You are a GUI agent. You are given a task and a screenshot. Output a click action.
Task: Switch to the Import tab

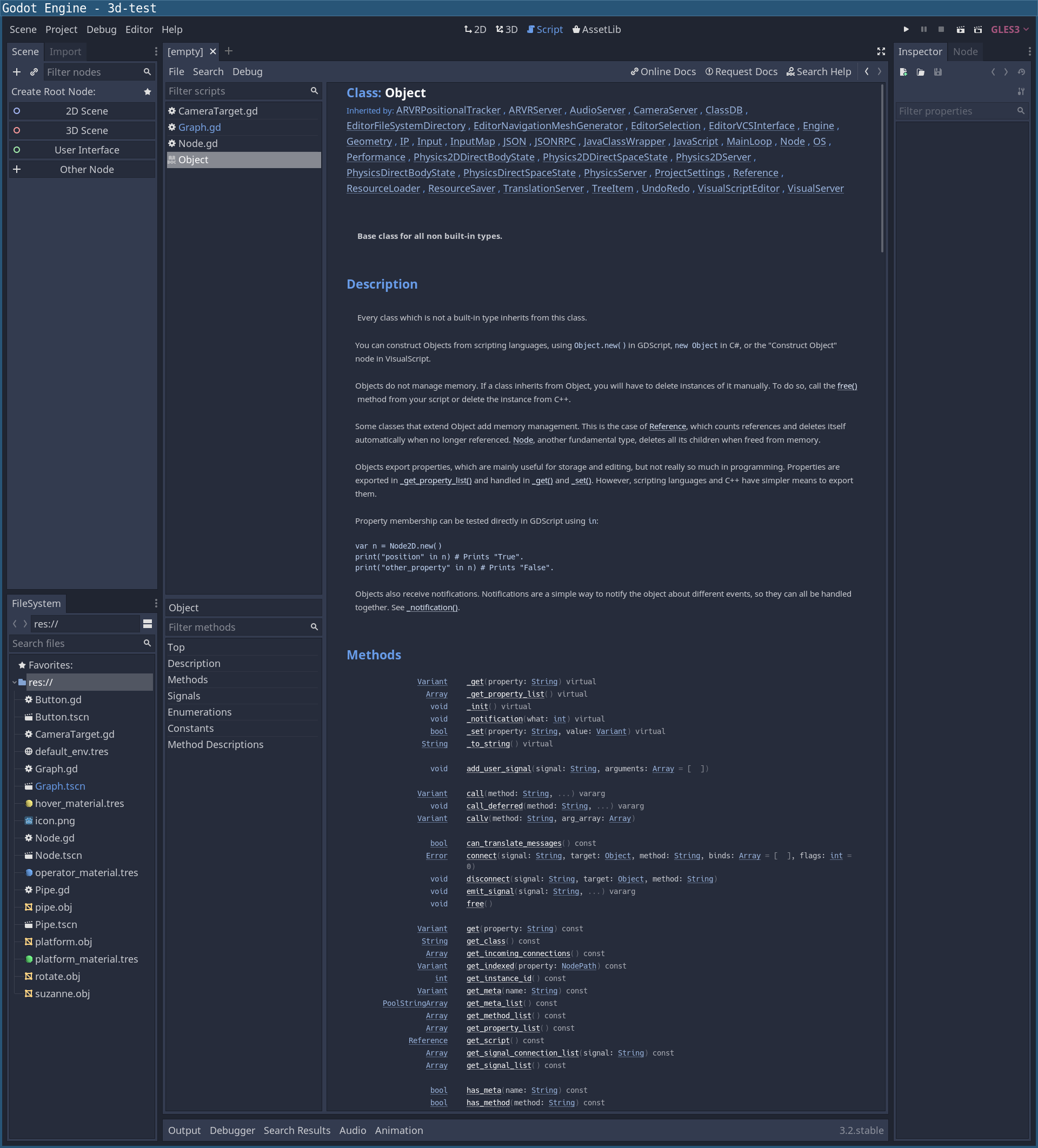point(65,51)
